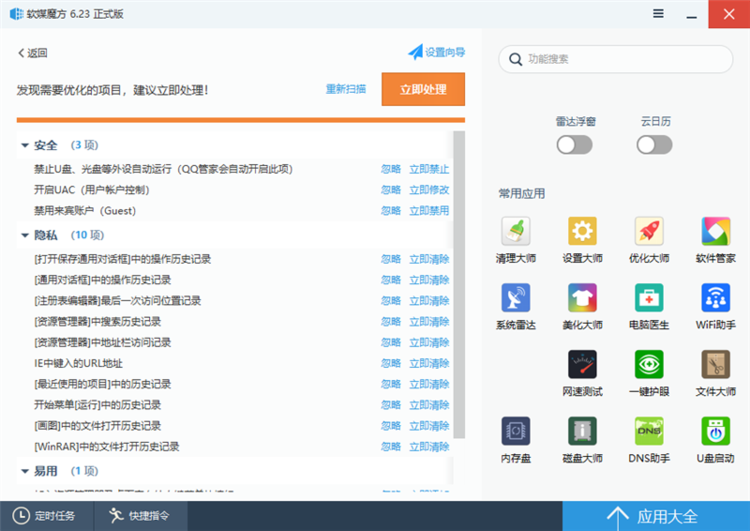Click the 功能搜索 search field
Viewport: 750px width, 531px height.
[x=620, y=59]
